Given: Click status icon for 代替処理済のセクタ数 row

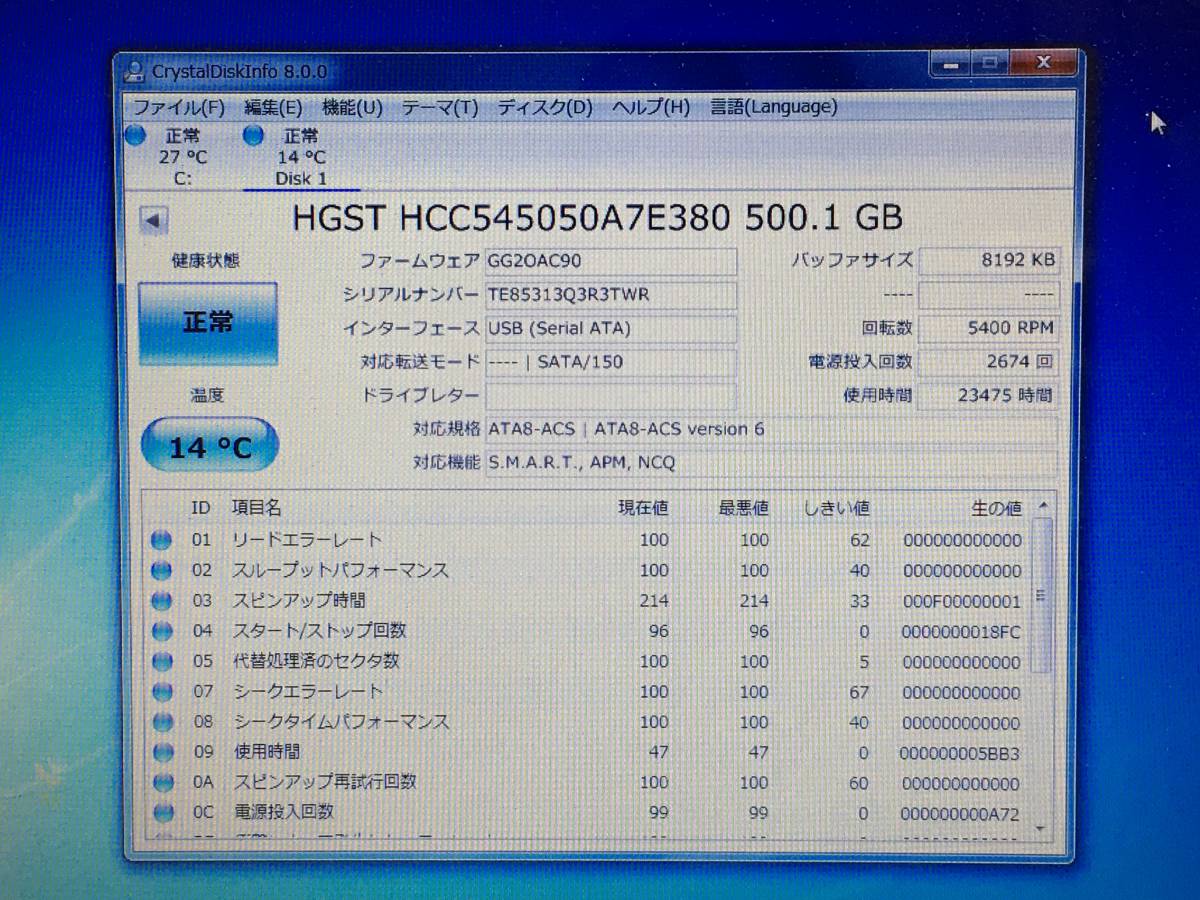Looking at the screenshot, I should tap(161, 662).
